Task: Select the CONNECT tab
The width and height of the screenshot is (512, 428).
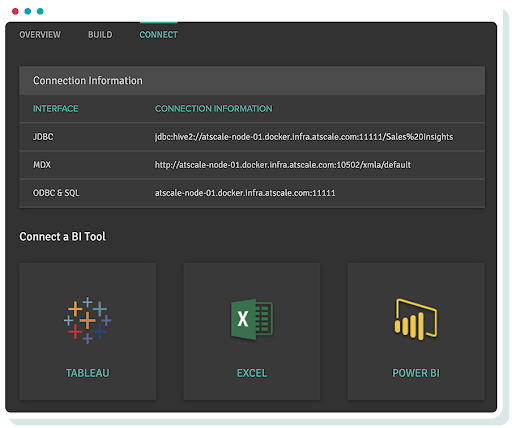Action: [x=158, y=35]
